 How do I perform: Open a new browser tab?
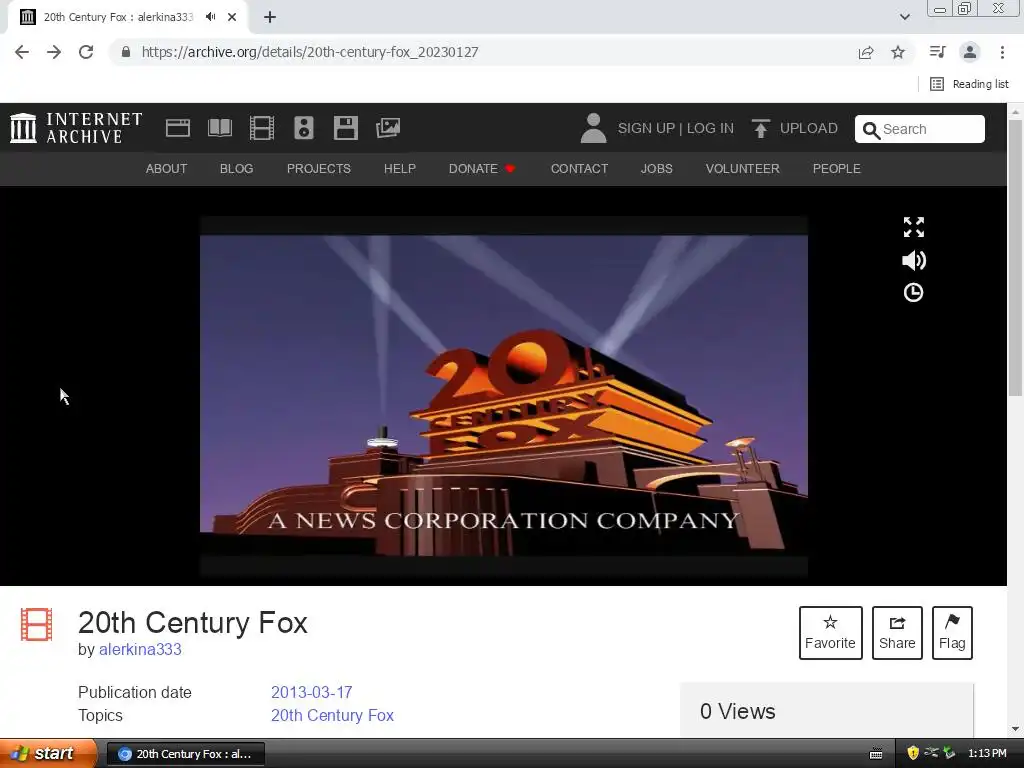[x=270, y=17]
